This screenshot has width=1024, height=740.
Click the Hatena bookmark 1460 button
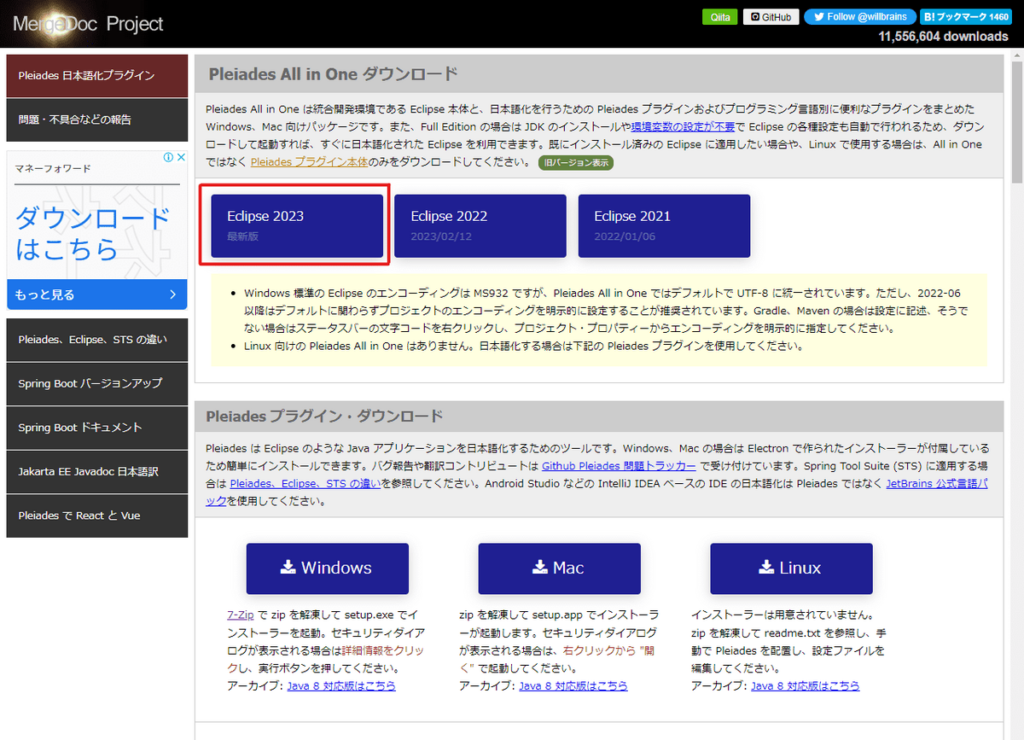(966, 17)
